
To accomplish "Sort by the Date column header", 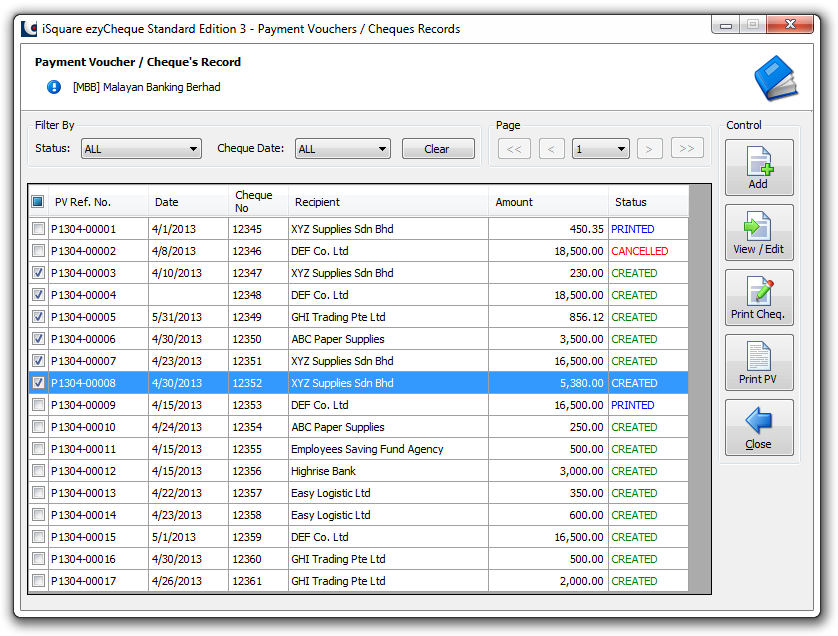I will (x=189, y=201).
